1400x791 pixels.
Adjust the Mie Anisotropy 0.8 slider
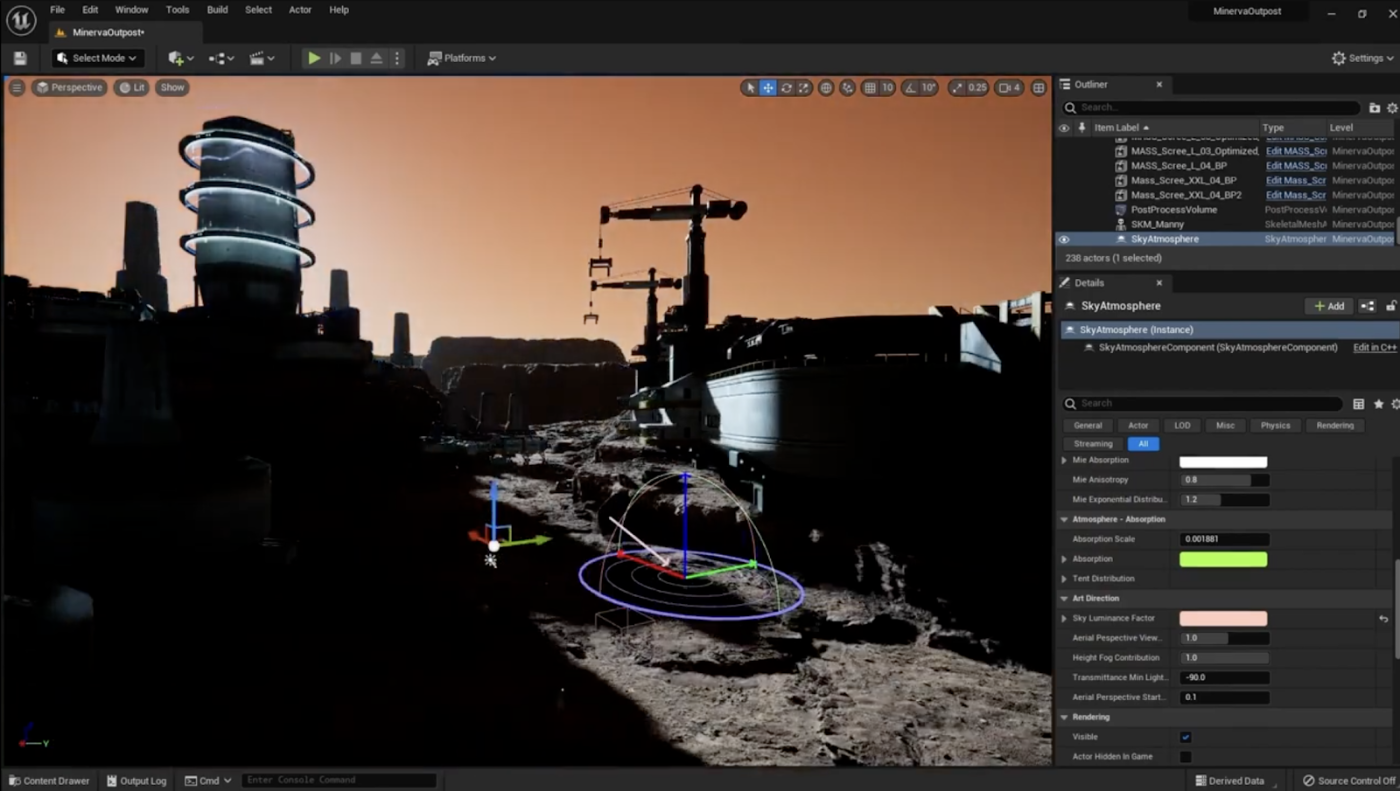coord(1225,480)
